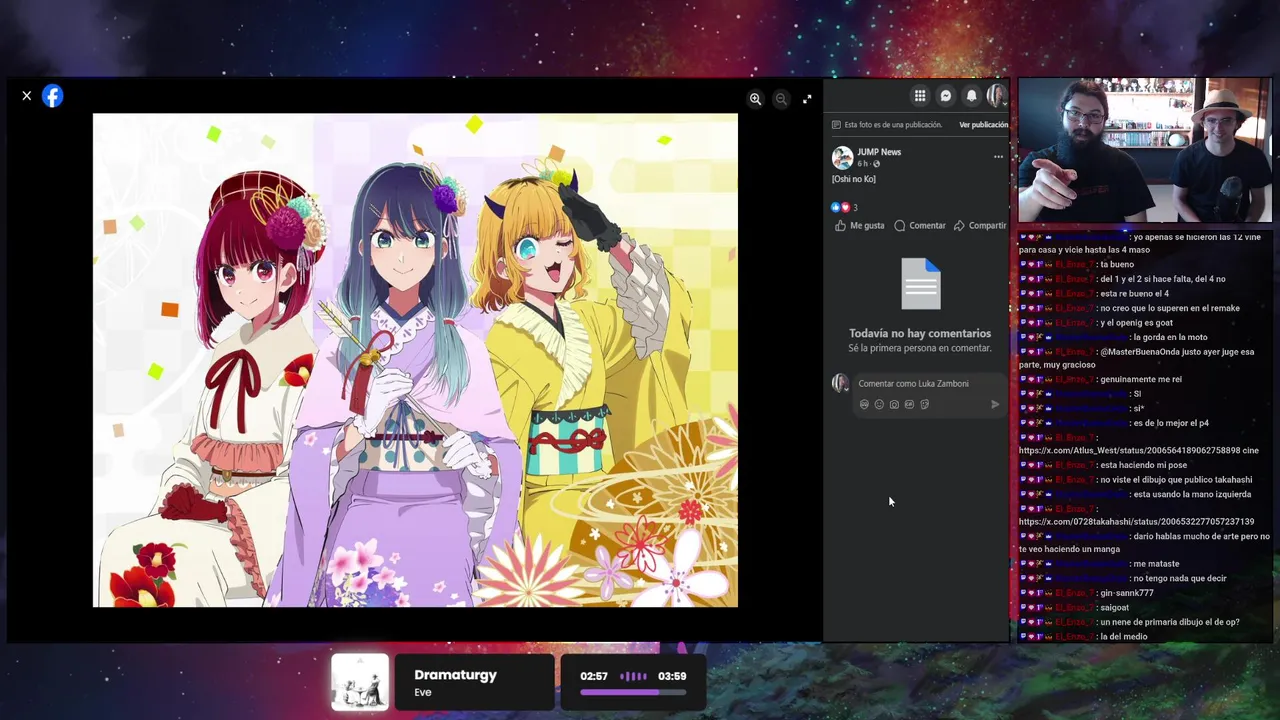Send the comment arrow

pos(995,405)
